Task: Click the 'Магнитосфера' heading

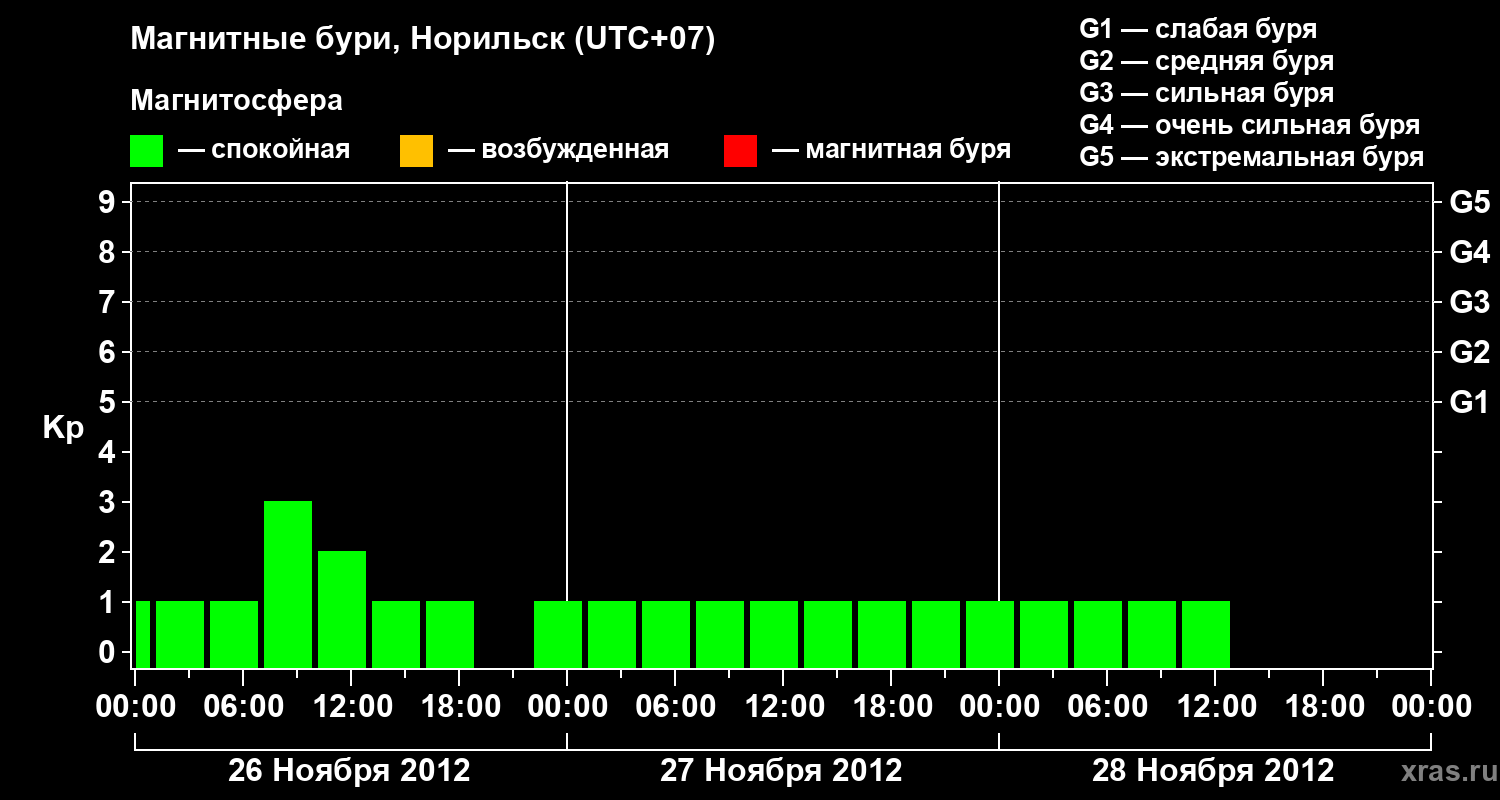Action: 237,101
